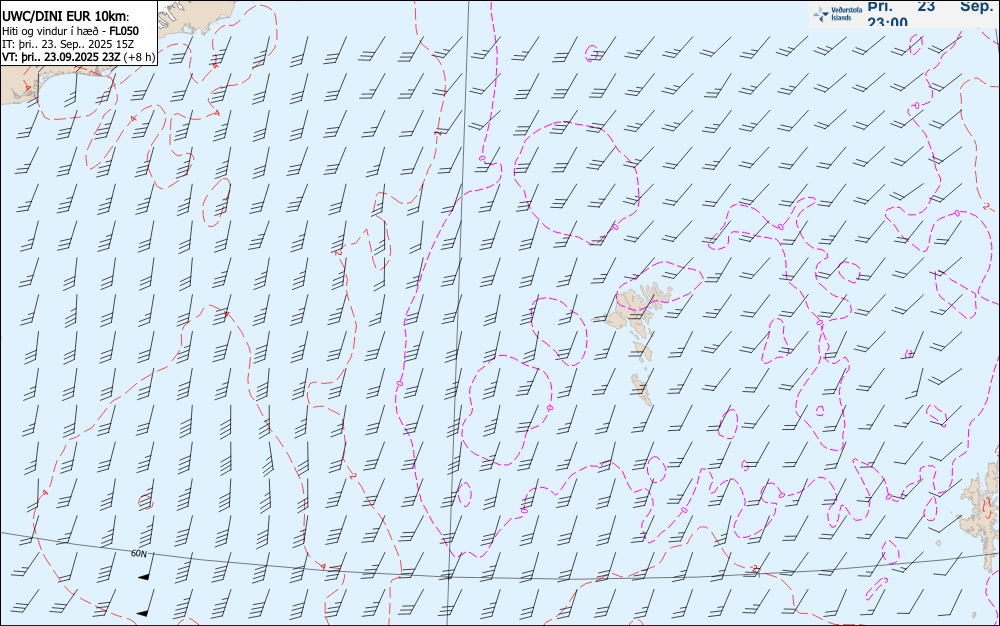
Task: Click the "UWC/DINI EUR 10km:" title text
Action: [x=66, y=17]
